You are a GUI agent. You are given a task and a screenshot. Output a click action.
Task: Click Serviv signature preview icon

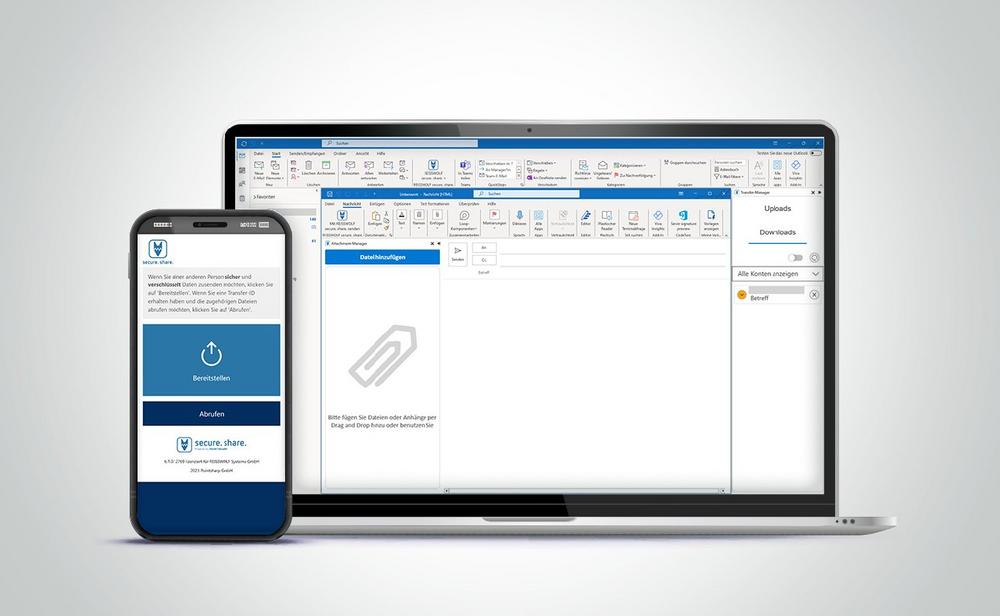(x=683, y=216)
